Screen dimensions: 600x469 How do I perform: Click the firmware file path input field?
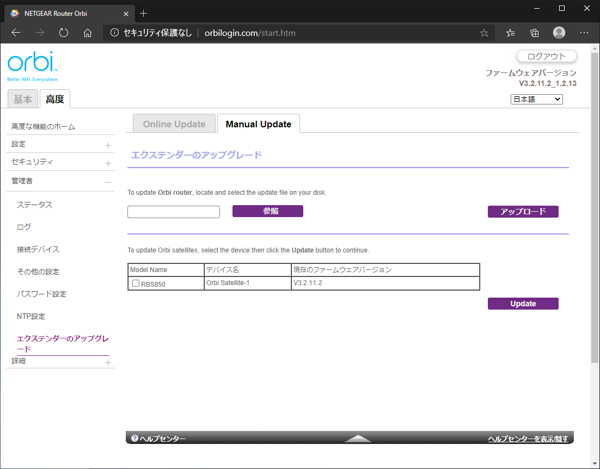coord(173,212)
